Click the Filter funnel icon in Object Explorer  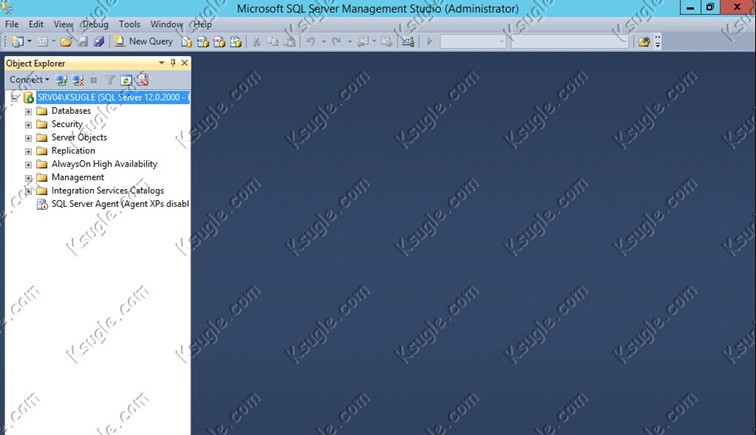[x=110, y=80]
